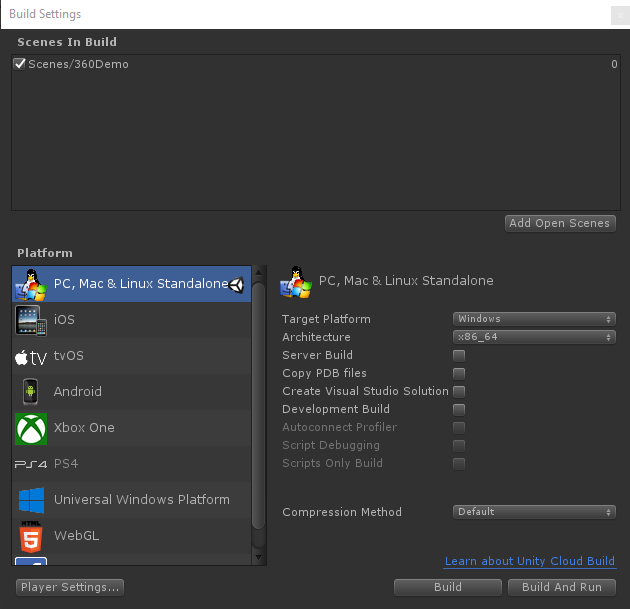Click the Universal Windows Platform label
The image size is (630, 609).
point(142,500)
